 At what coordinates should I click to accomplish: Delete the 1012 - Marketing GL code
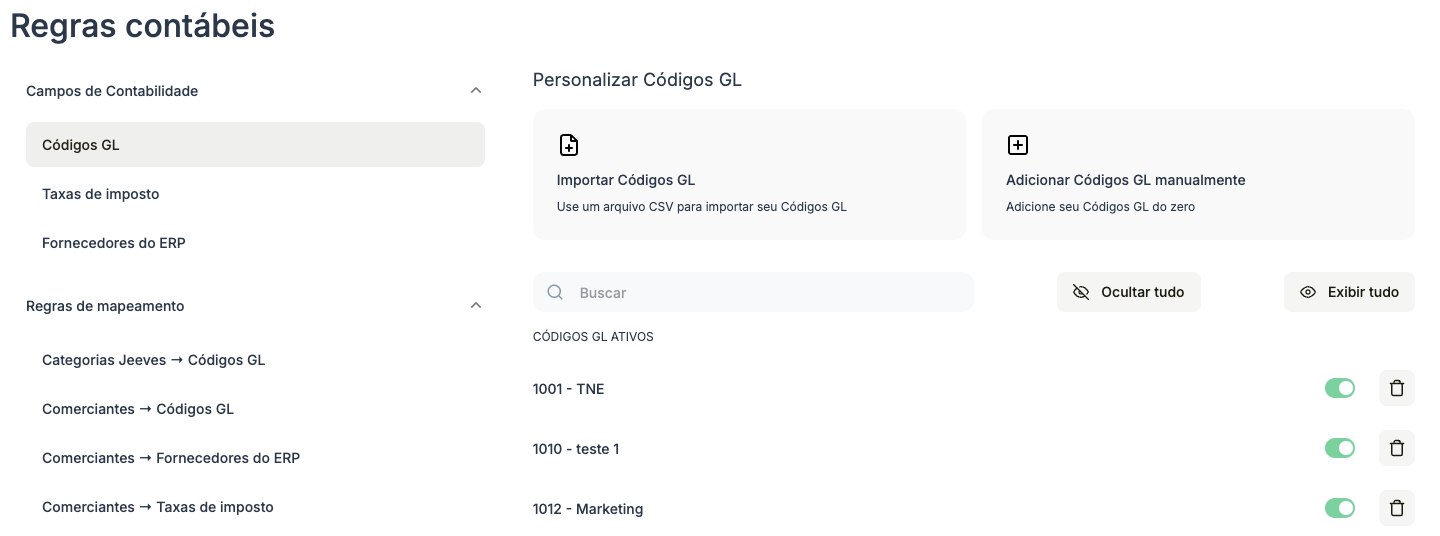[1397, 508]
